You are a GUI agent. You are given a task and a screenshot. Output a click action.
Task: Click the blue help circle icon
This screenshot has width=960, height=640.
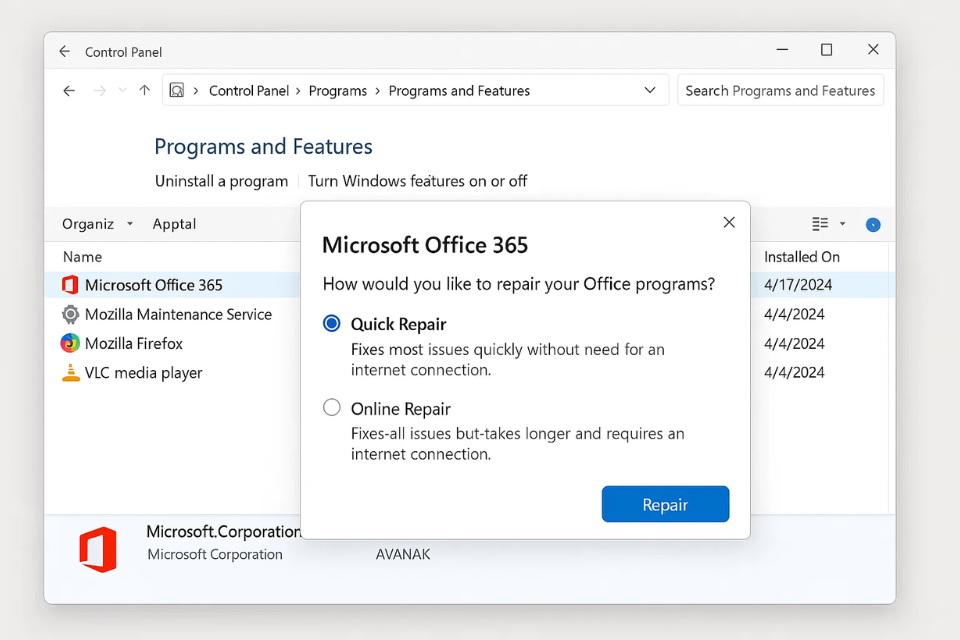[x=872, y=224]
